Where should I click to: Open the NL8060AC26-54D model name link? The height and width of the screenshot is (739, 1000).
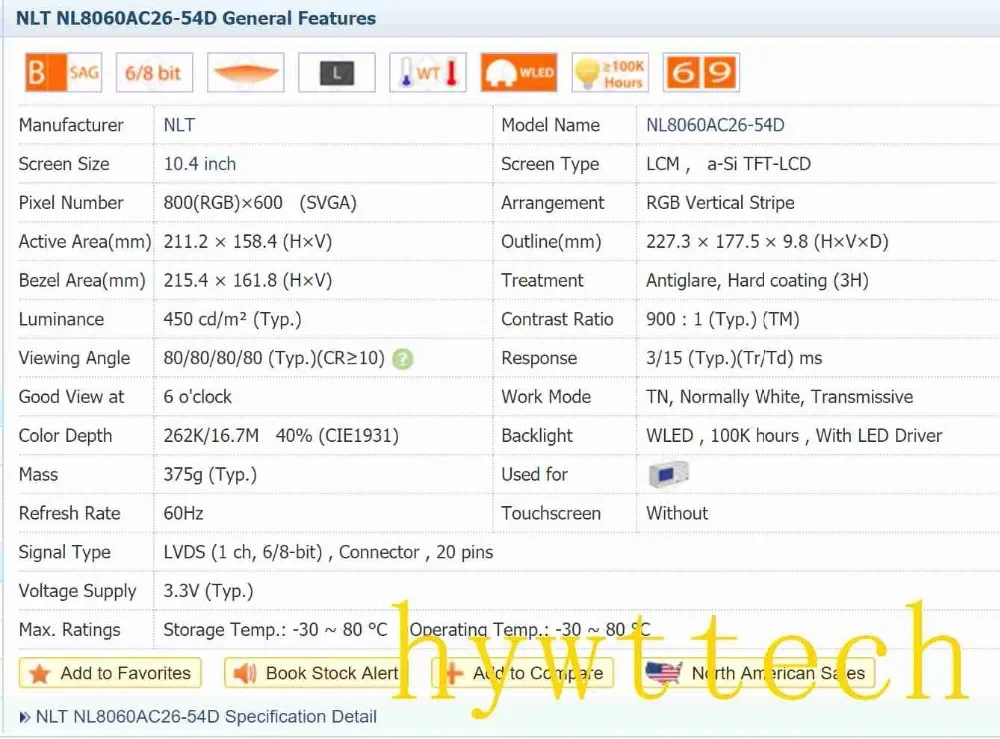[x=715, y=125]
